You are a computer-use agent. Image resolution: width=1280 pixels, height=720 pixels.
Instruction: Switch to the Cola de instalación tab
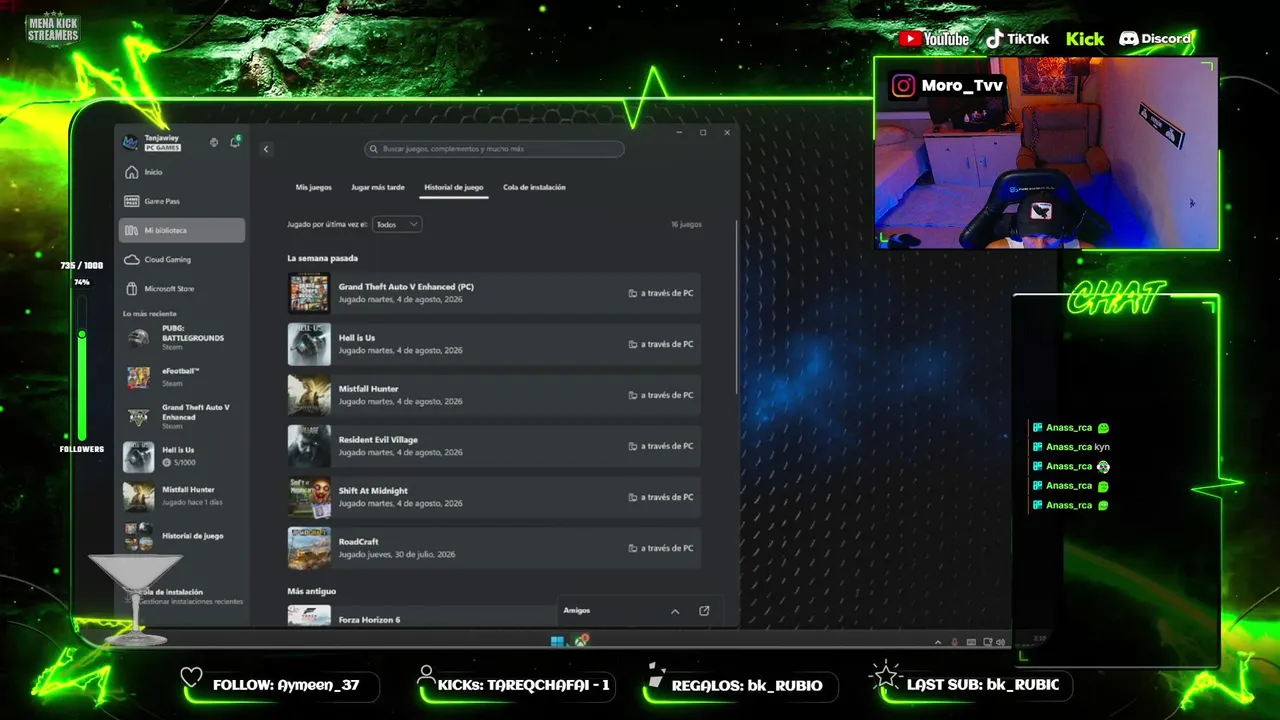(534, 187)
